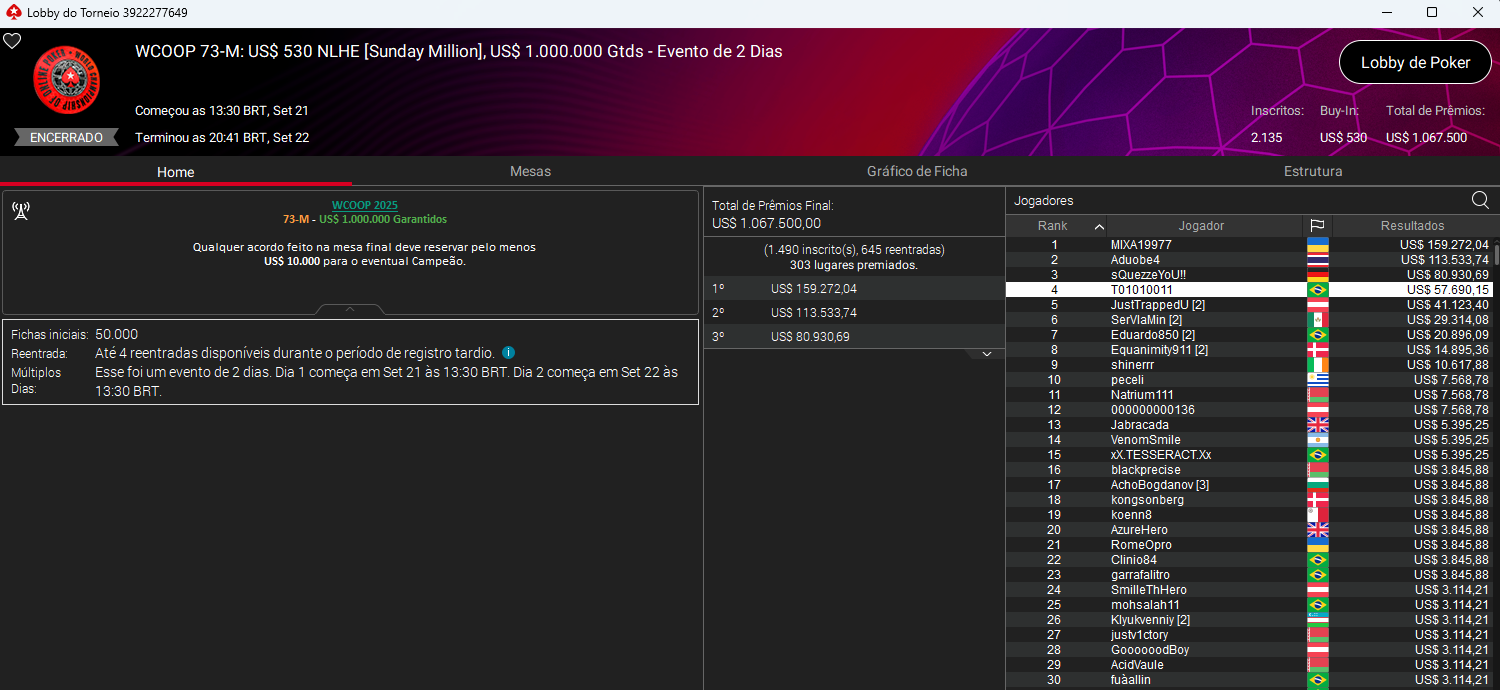Click PokerStars icon in title bar

13,13
